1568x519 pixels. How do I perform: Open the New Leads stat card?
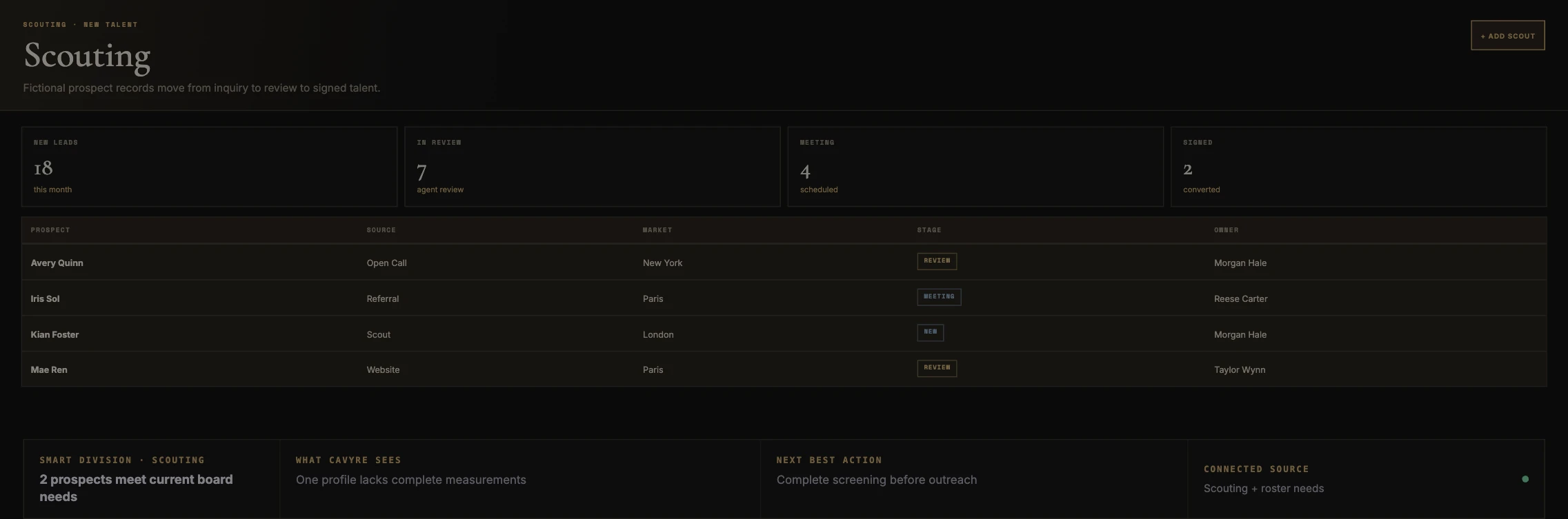click(x=209, y=166)
